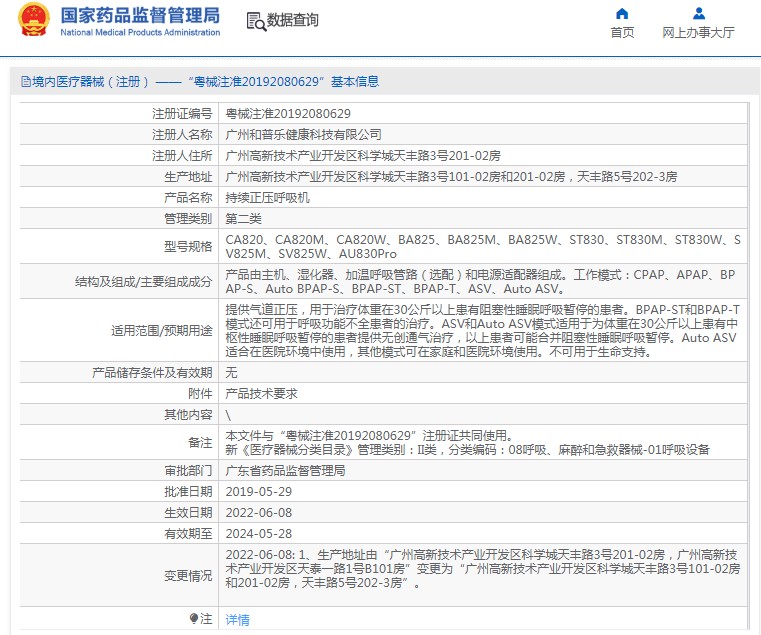Select expiry date 2024-05-28
The height and width of the screenshot is (635, 761).
(x=259, y=534)
